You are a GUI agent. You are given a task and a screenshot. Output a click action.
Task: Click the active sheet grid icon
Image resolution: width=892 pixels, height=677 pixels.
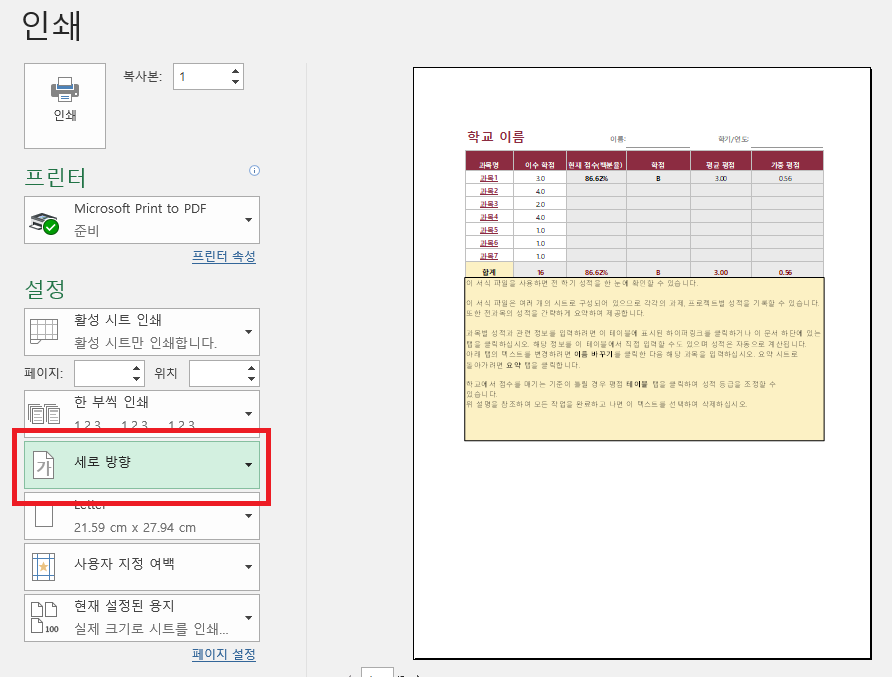coord(44,330)
